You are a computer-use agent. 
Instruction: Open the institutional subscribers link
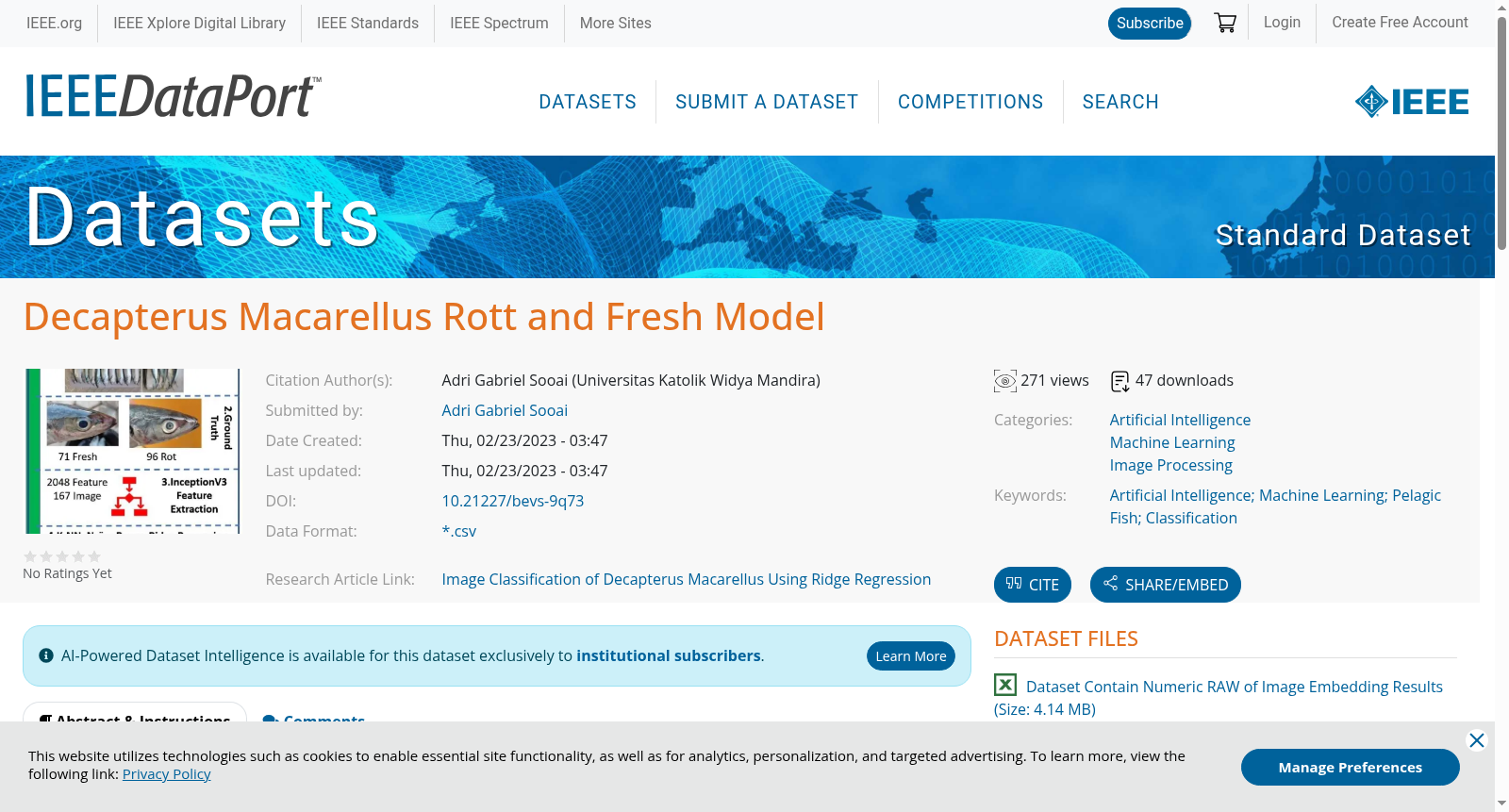[x=669, y=655]
